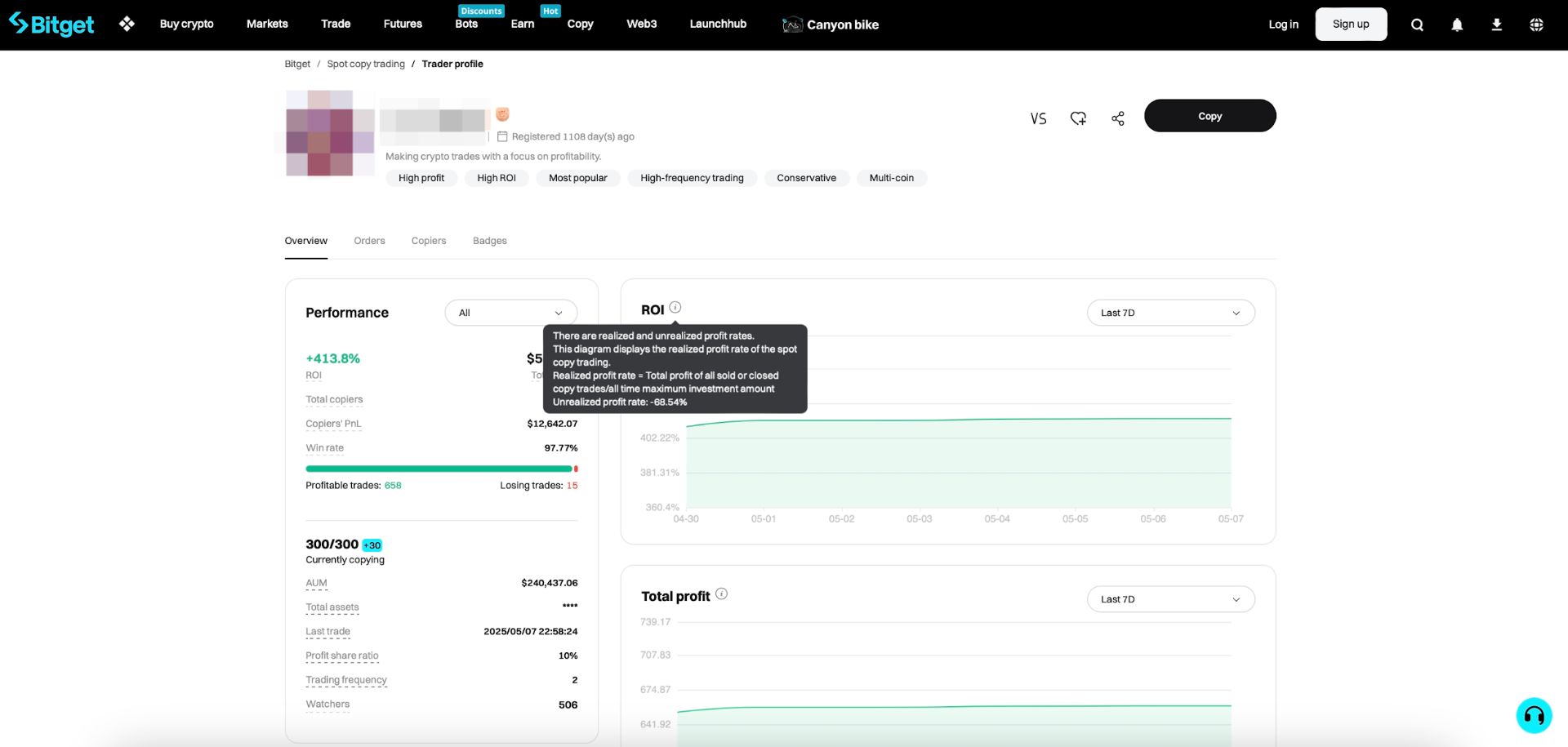The width and height of the screenshot is (1568, 747).
Task: Click the follow trader heart-chat icon
Action: 1078,118
